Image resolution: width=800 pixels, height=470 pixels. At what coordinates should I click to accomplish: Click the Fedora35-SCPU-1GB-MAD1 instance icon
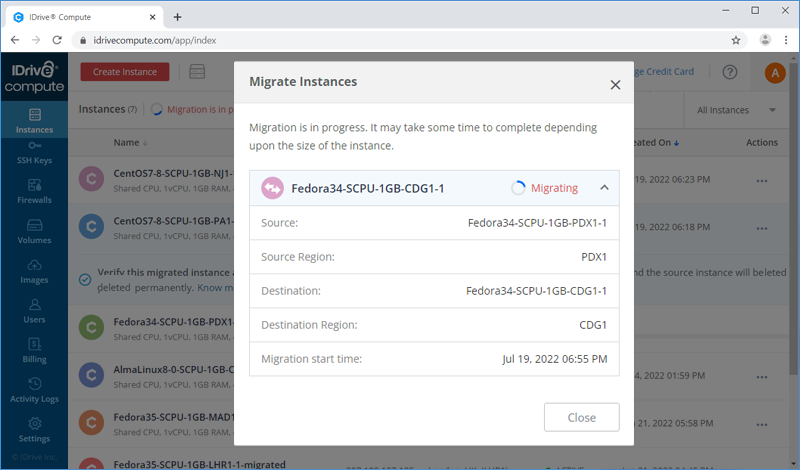coord(91,423)
